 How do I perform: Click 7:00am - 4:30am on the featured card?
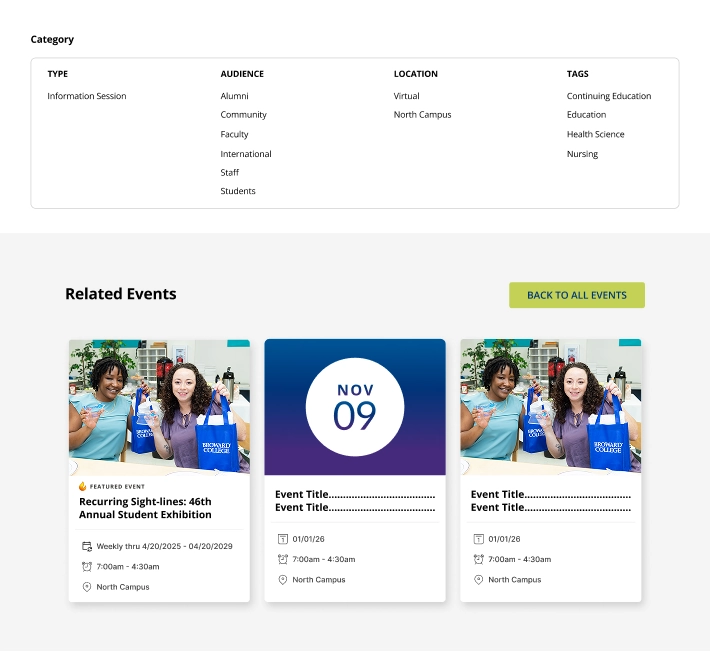point(128,566)
